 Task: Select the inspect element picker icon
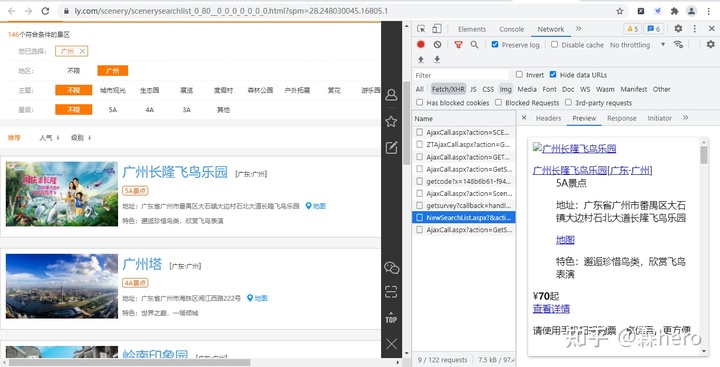pos(421,28)
